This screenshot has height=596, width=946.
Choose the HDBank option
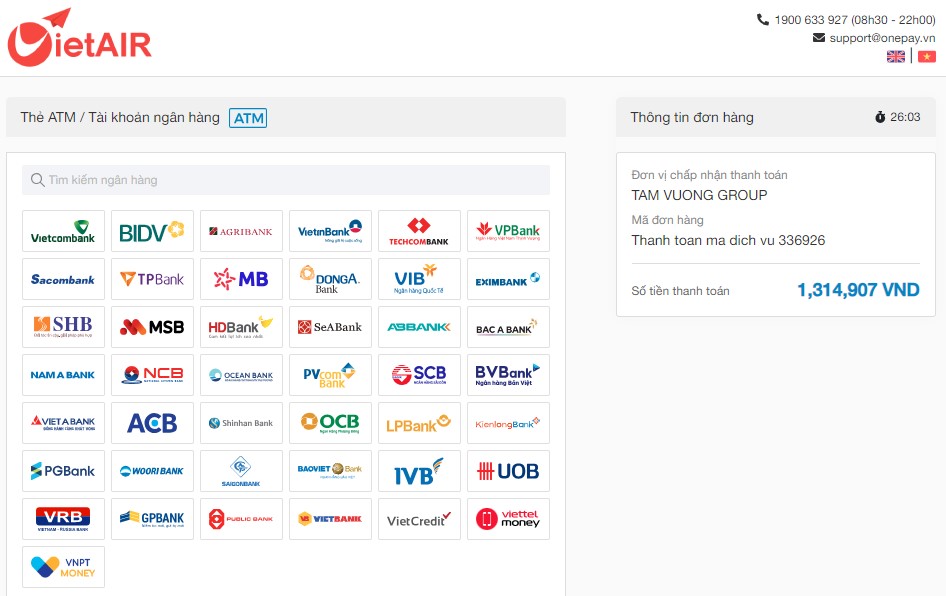click(x=241, y=327)
